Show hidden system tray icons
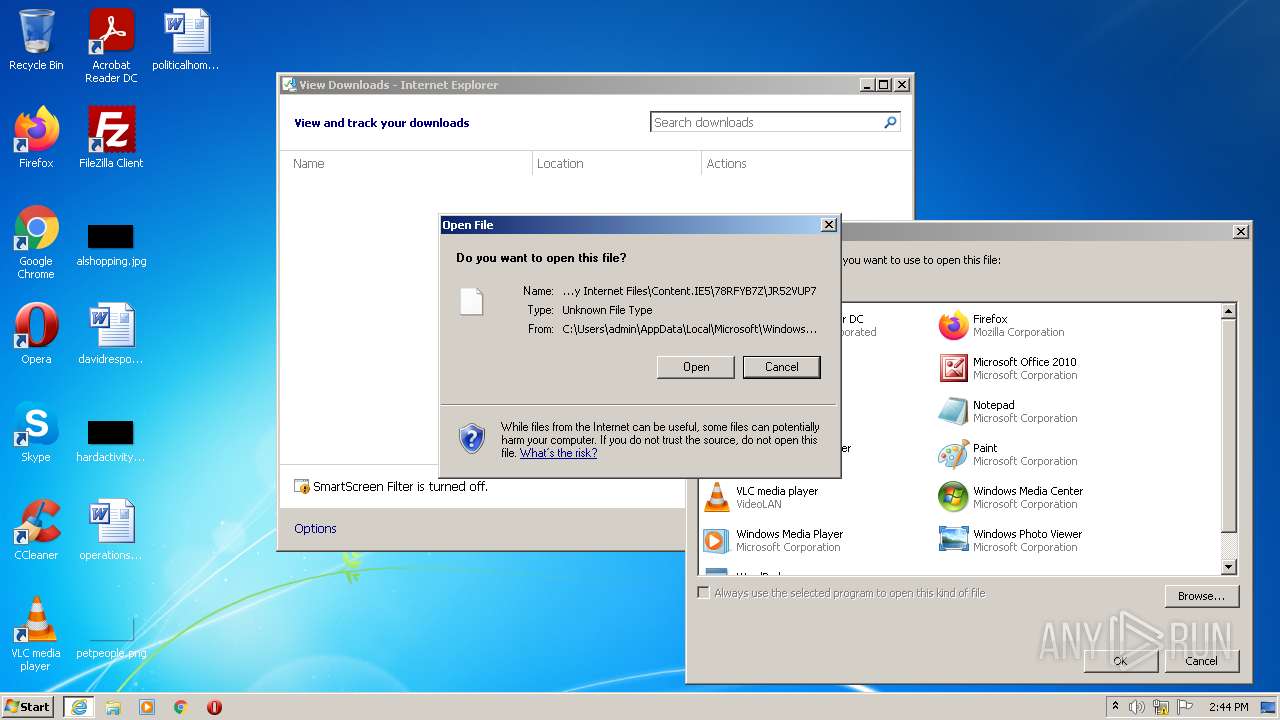Image resolution: width=1280 pixels, height=720 pixels. (x=1115, y=707)
